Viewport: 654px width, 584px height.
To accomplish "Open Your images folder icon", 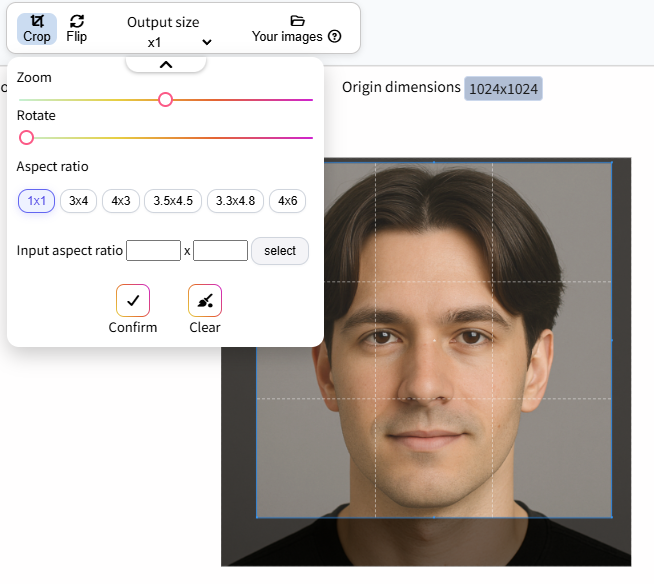I will tap(297, 20).
